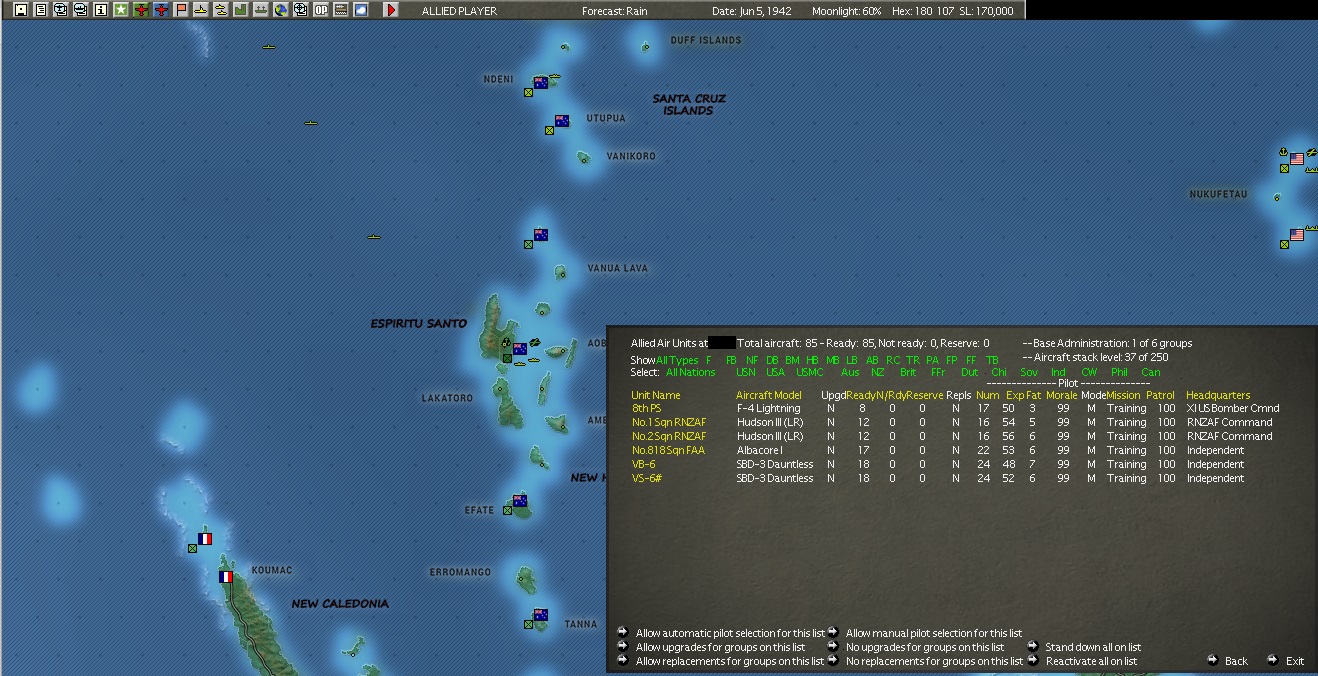
Task: Click the grey ship on green icon
Action: (260, 10)
